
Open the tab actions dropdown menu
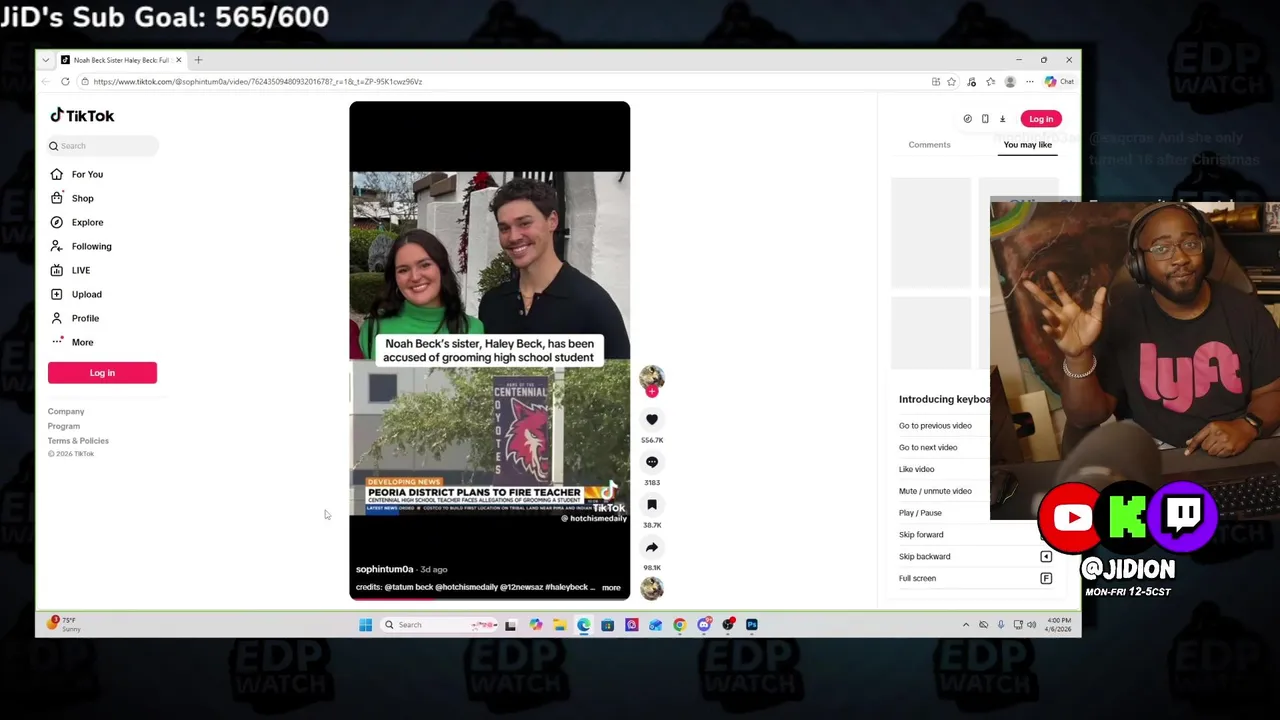coord(45,60)
